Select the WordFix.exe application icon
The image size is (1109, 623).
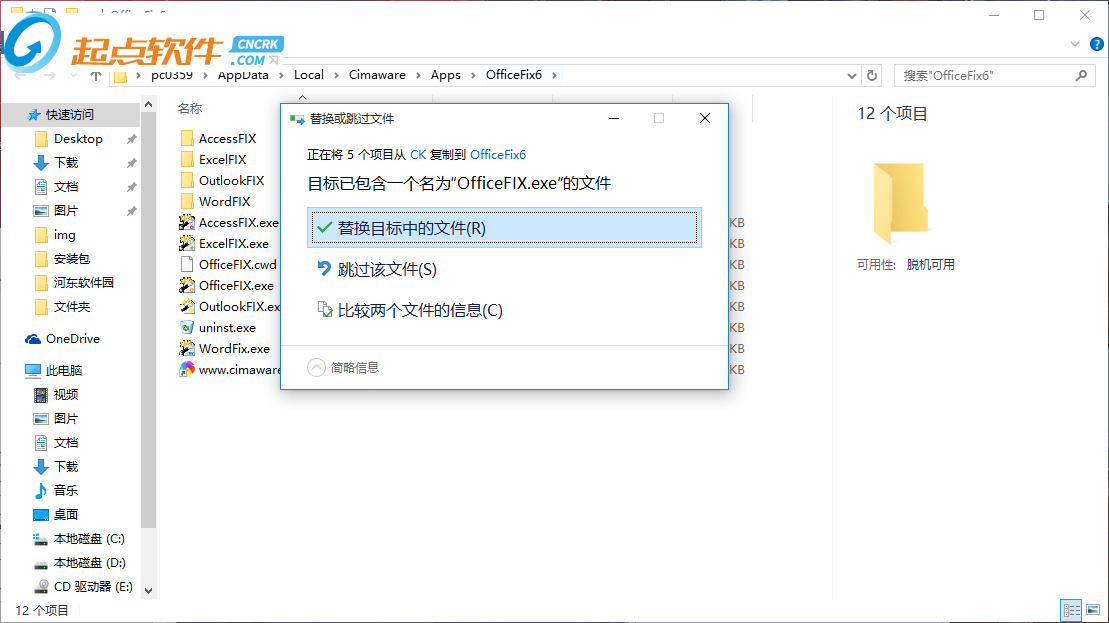pyautogui.click(x=187, y=349)
